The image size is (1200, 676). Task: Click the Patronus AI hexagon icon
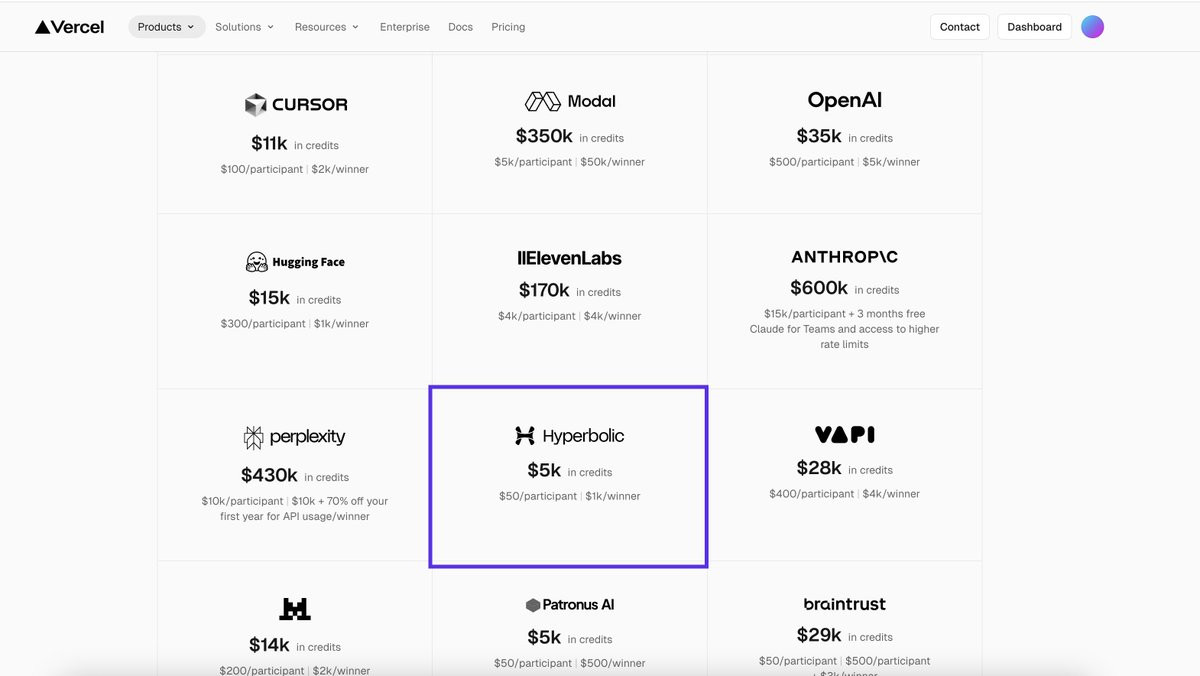coord(532,605)
